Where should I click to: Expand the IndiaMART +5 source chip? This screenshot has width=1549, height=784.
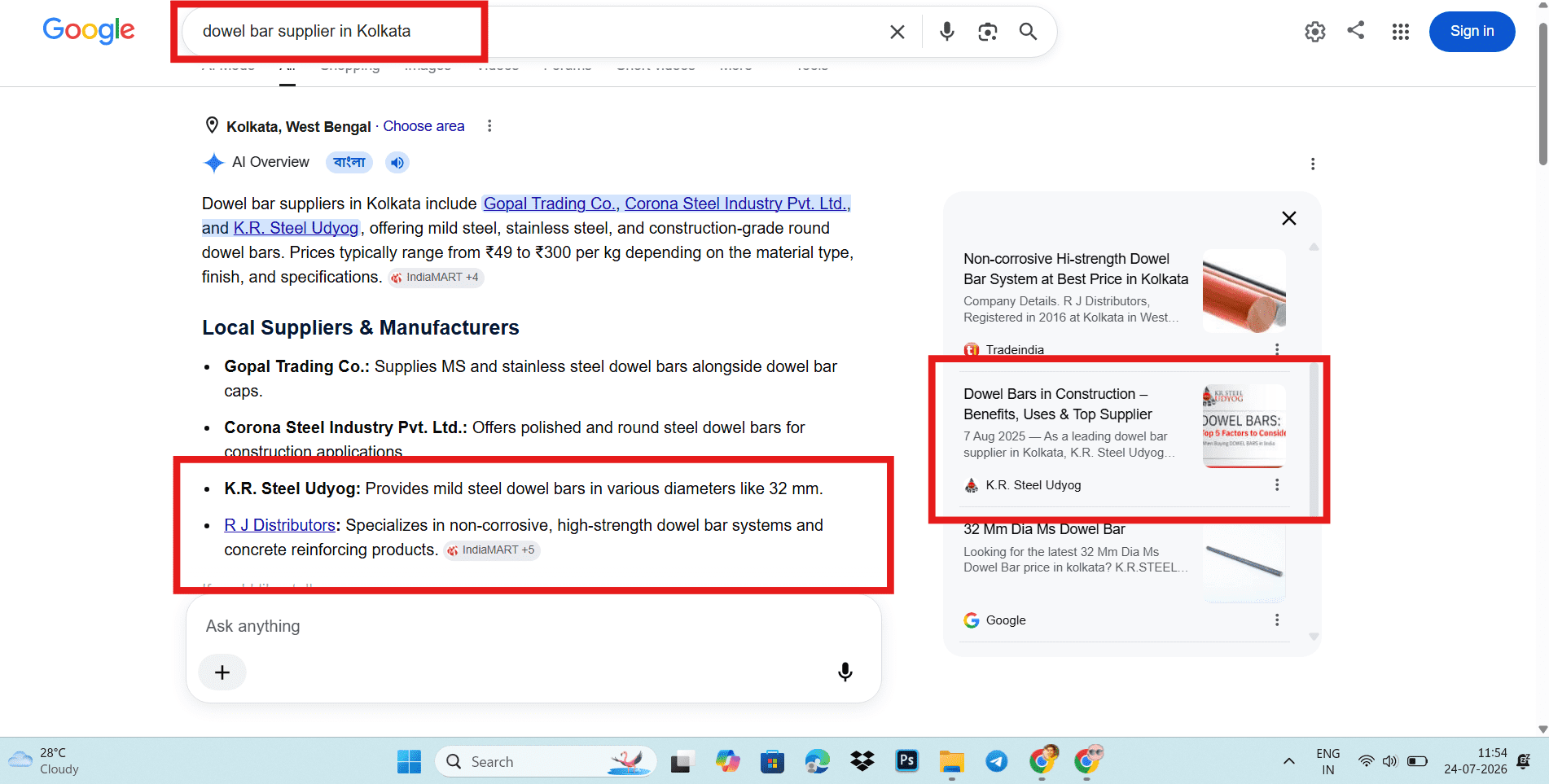pos(492,550)
